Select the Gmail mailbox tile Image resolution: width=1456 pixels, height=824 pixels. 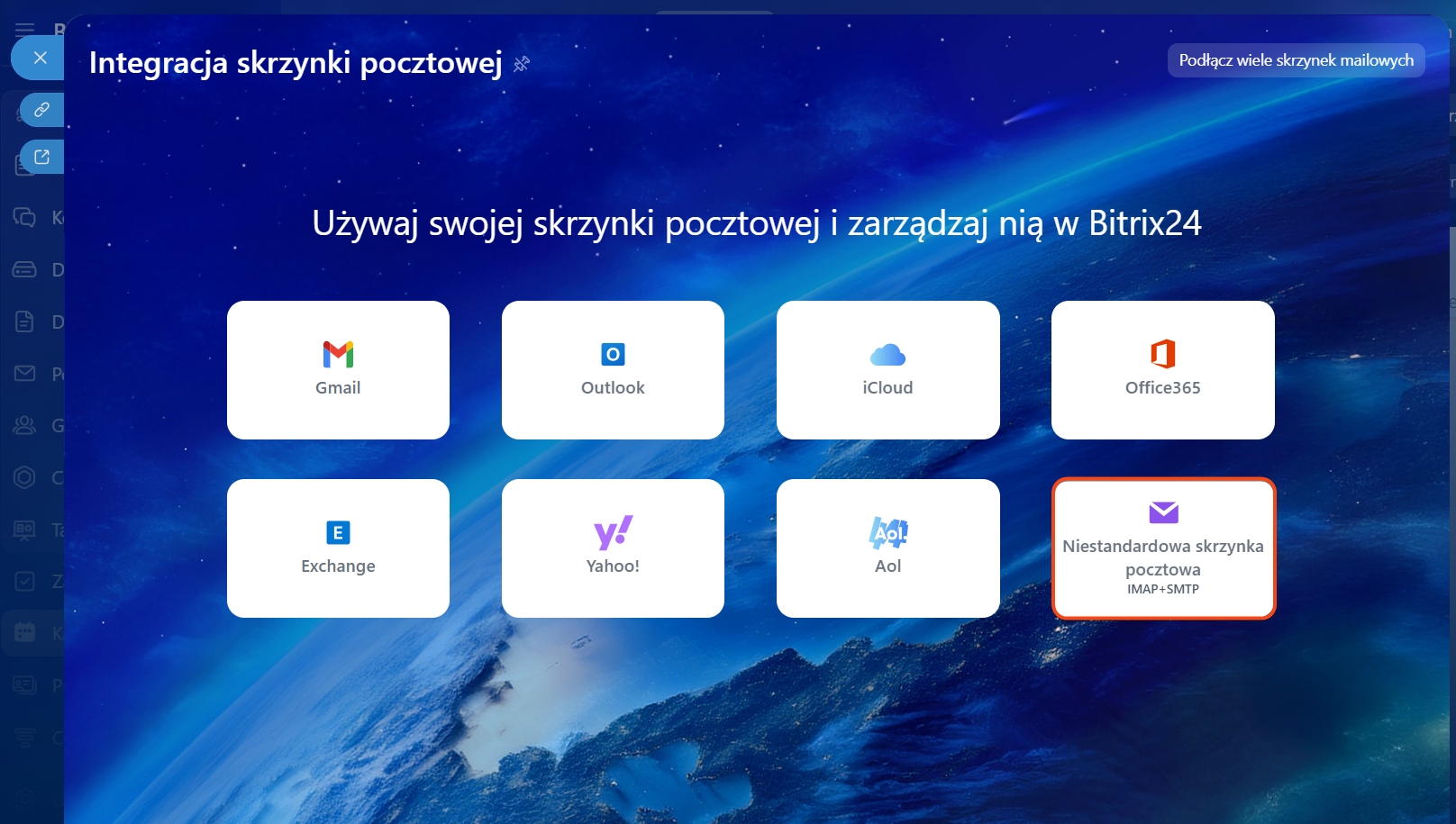click(338, 370)
